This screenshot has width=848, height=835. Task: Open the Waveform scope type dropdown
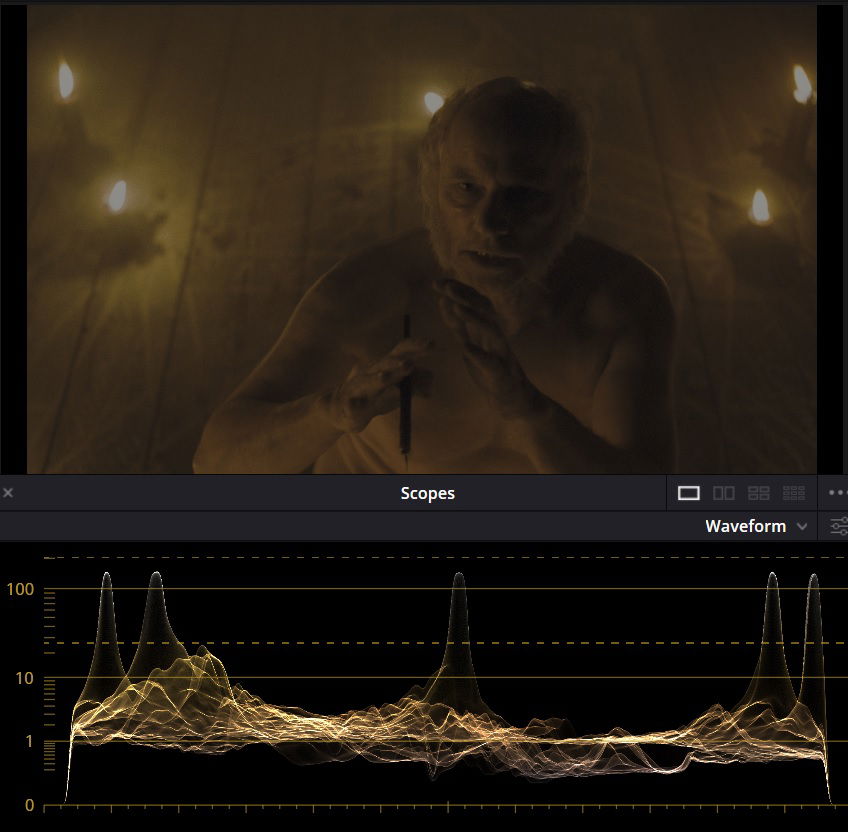tap(756, 526)
